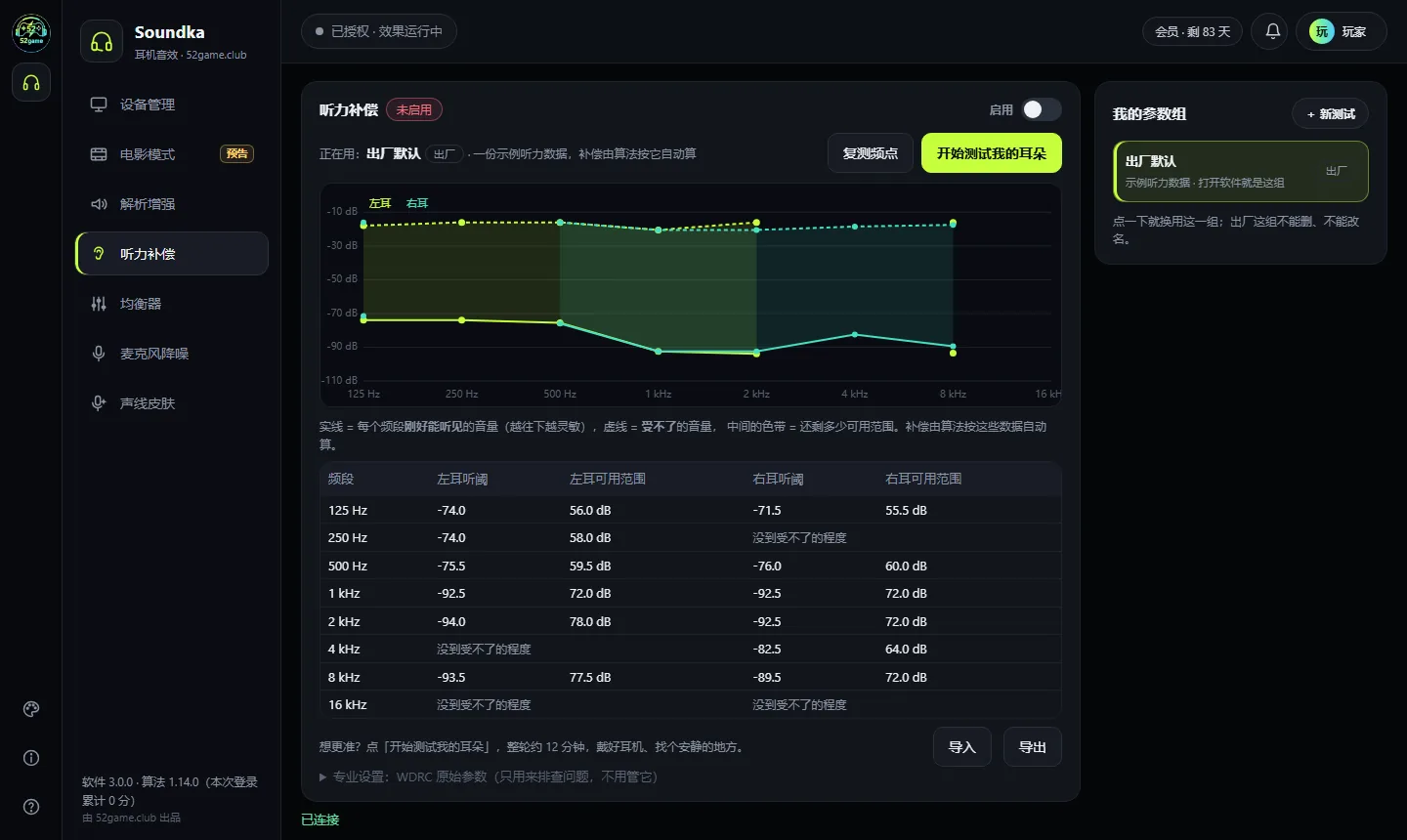Viewport: 1407px width, 840px height.
Task: Open 声线皮肤 from the sidebar
Action: [172, 403]
